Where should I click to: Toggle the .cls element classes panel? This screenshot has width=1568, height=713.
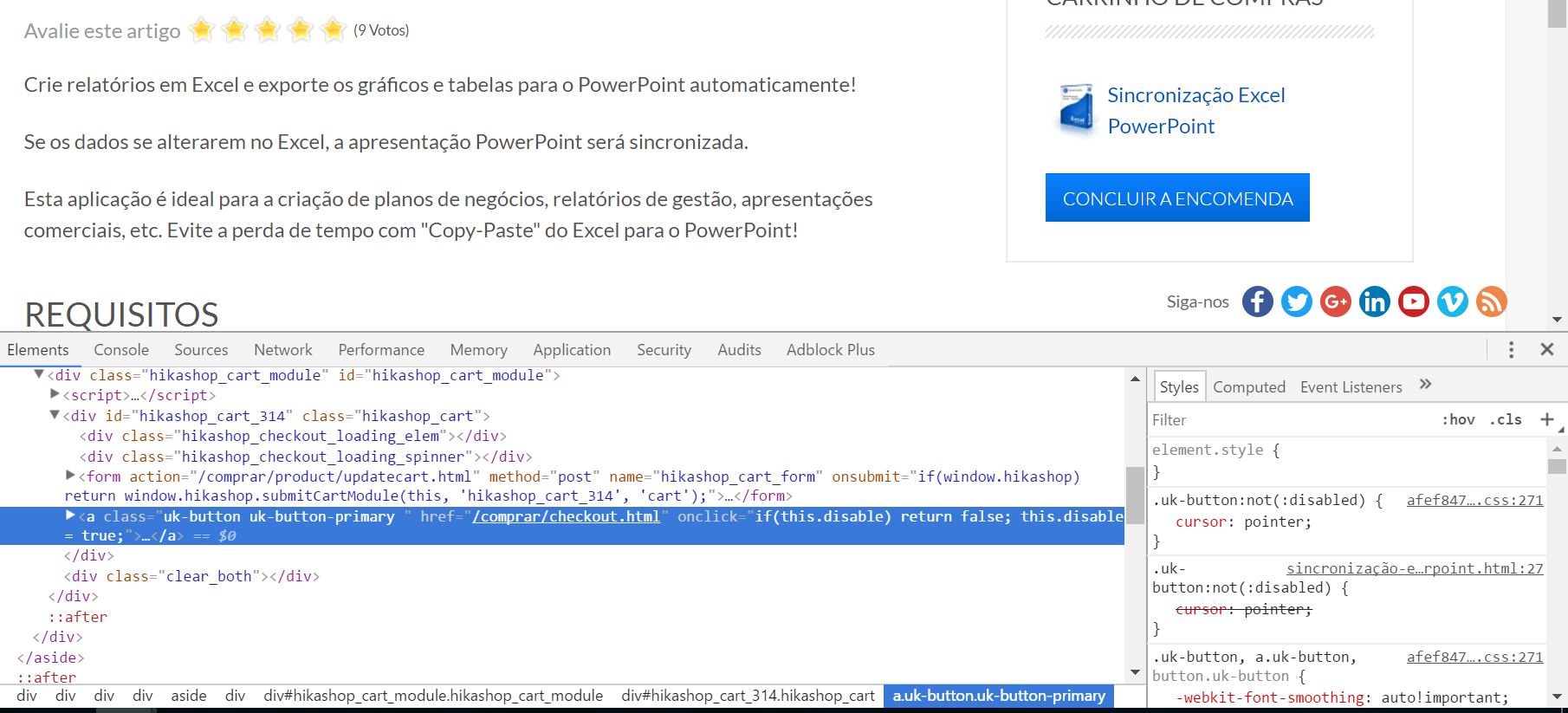(1506, 419)
